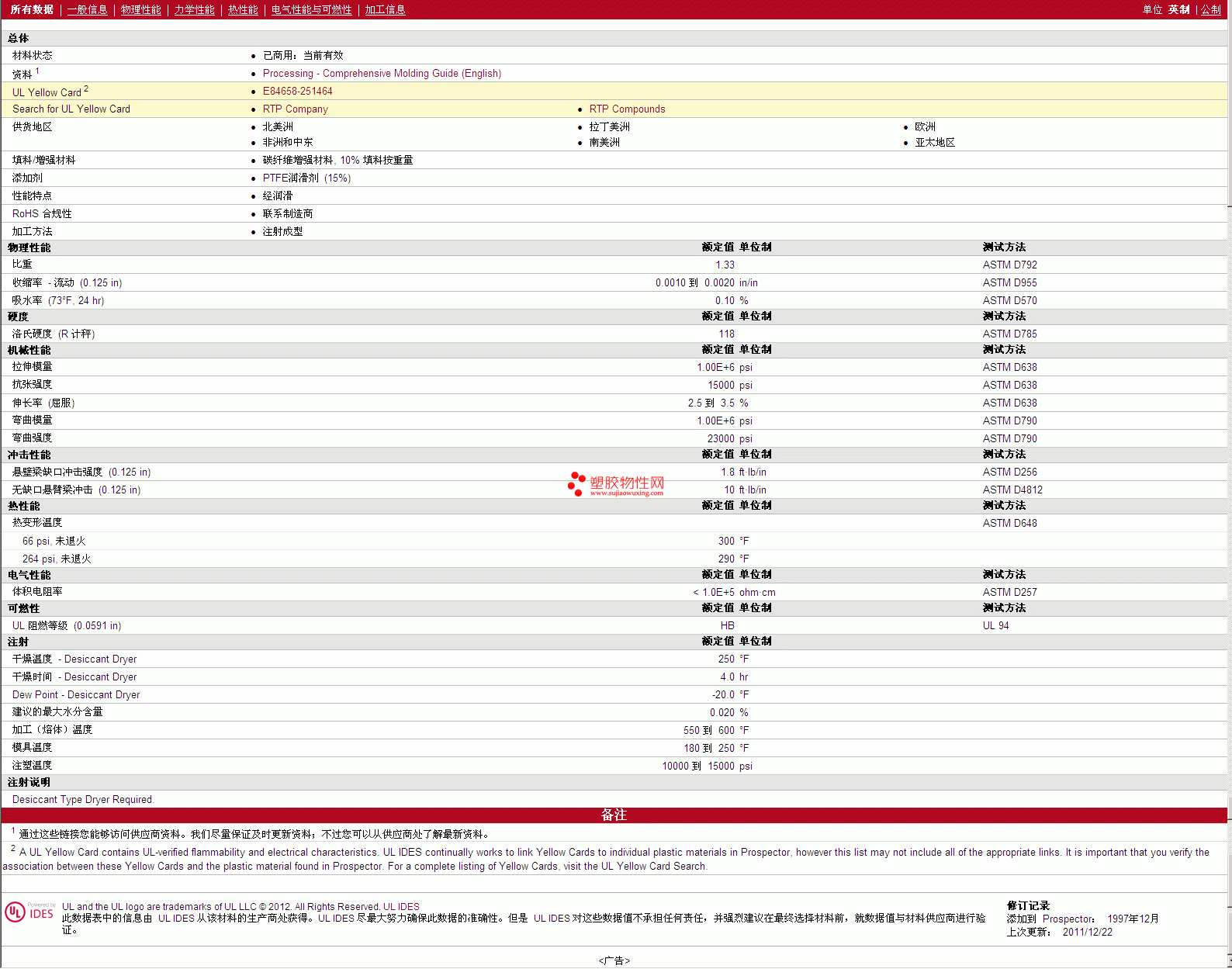Click the 洛氏硬度 value 118

tap(726, 334)
